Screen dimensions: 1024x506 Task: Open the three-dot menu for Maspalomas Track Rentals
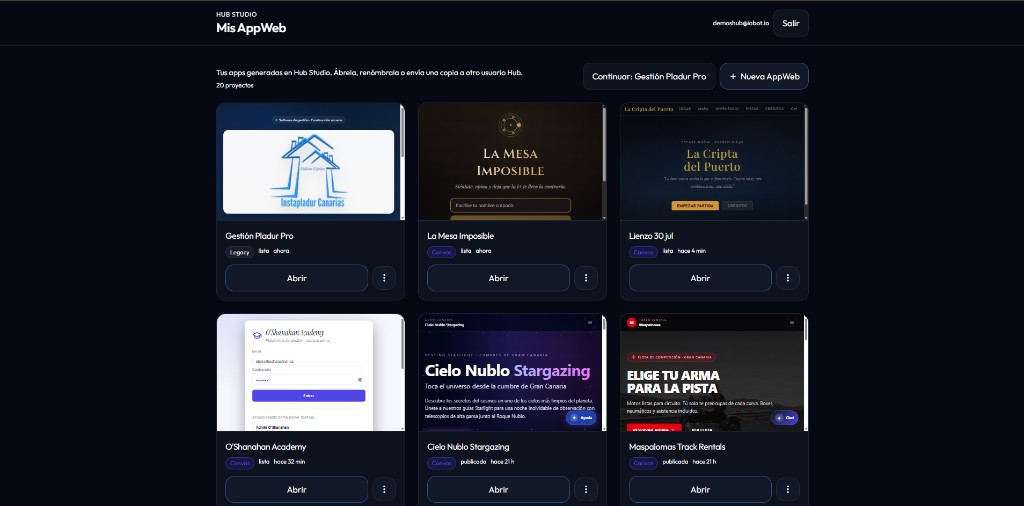point(788,490)
